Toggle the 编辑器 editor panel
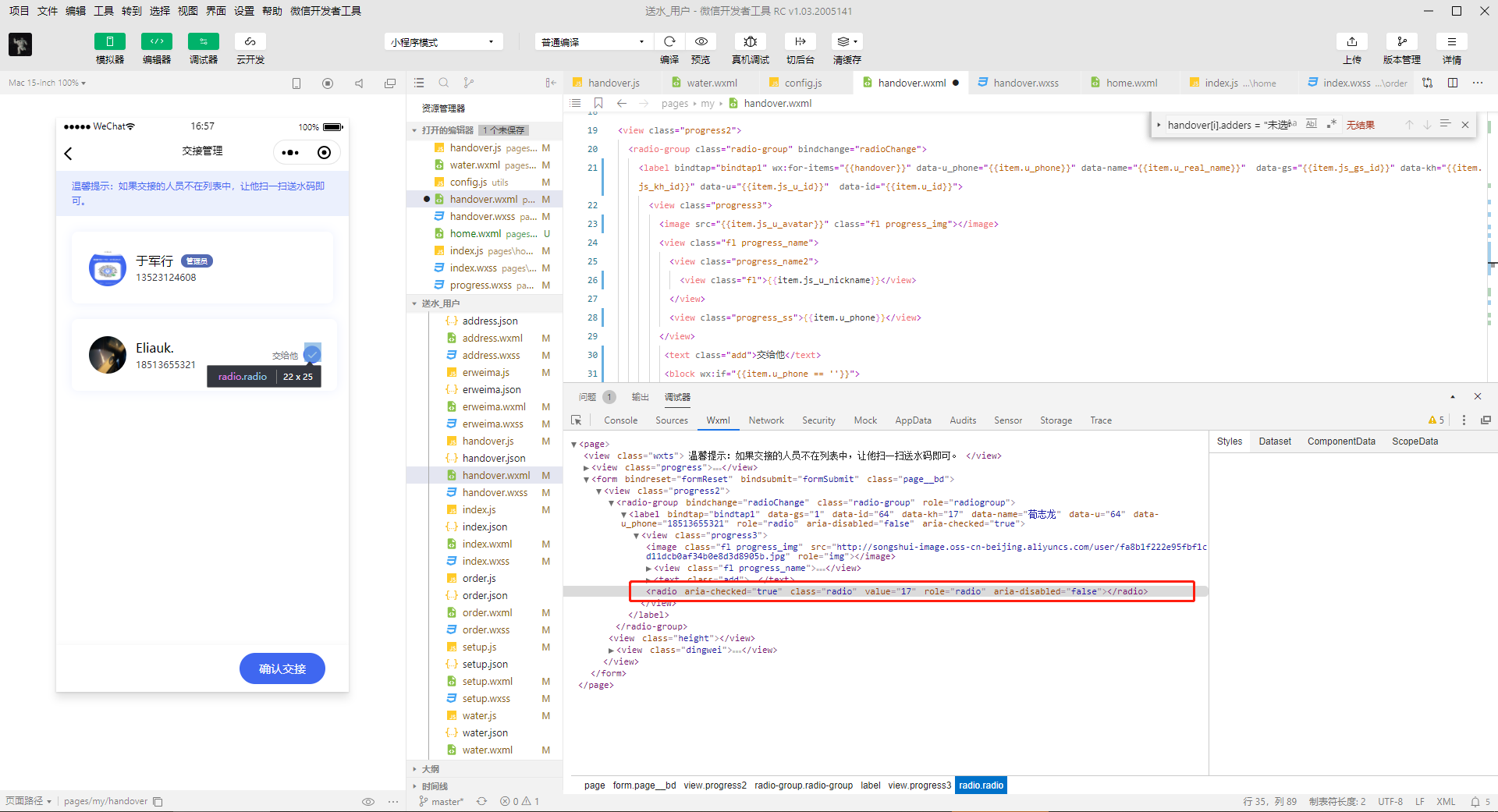The width and height of the screenshot is (1498, 812). click(157, 42)
